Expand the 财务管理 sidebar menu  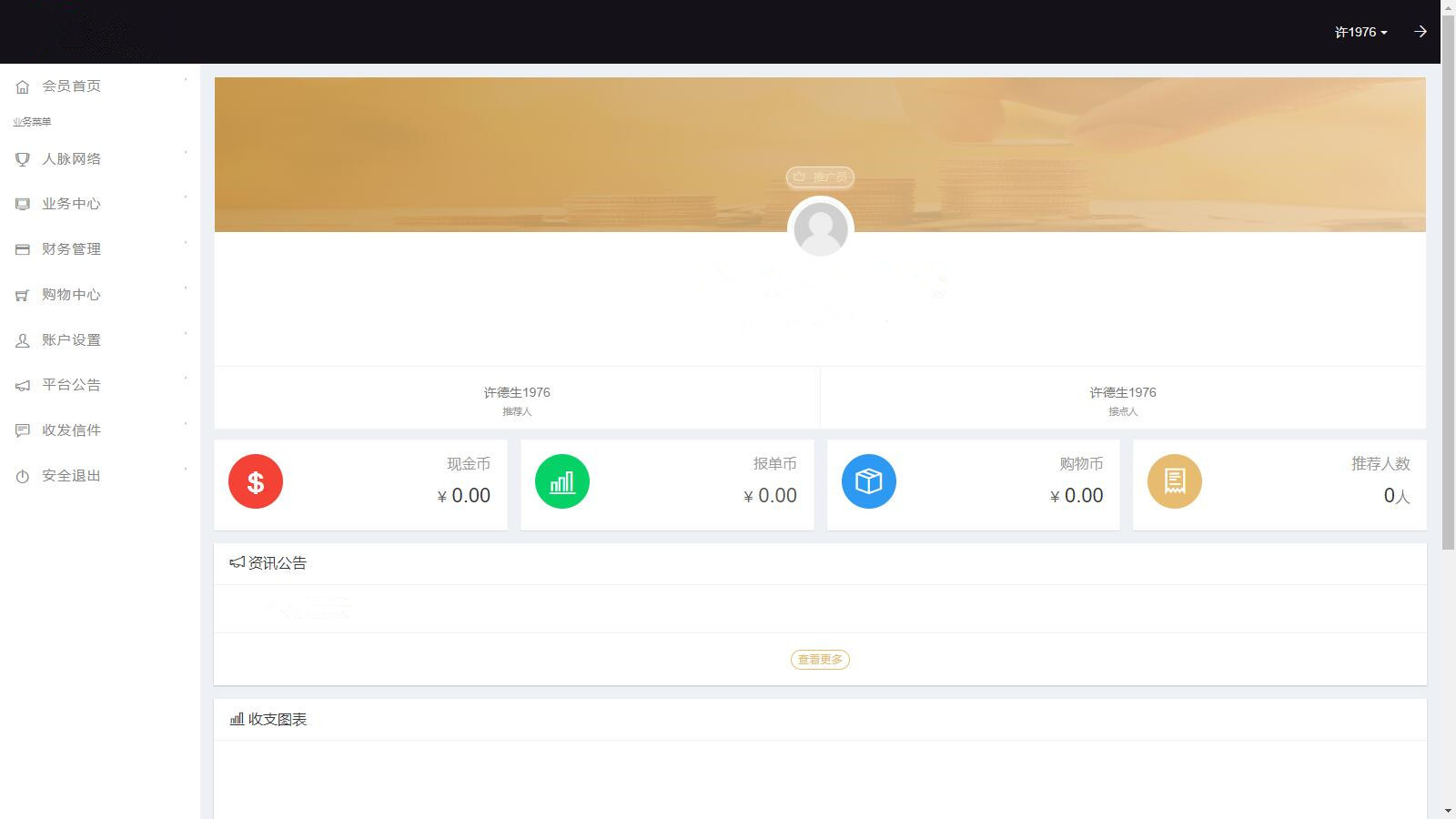(71, 249)
